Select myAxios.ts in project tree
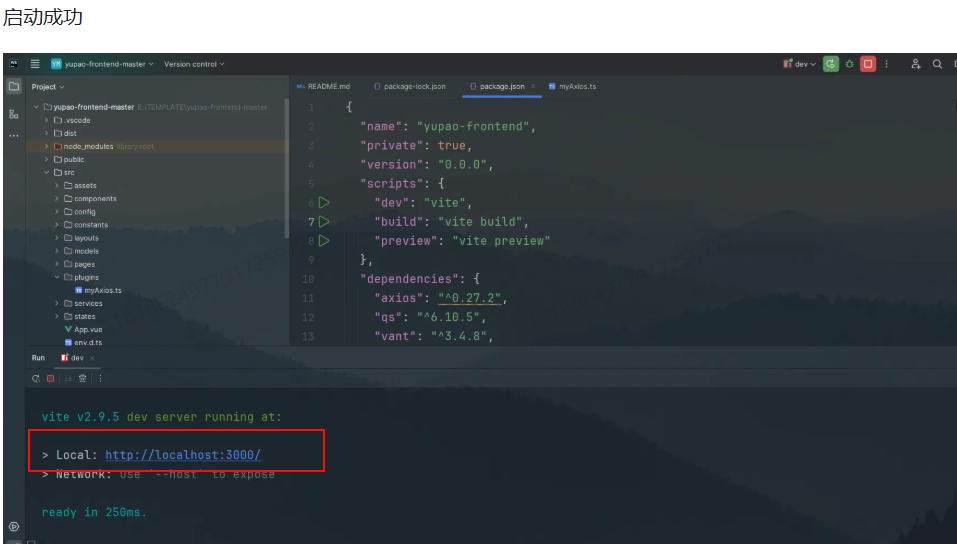957x544 pixels. pyautogui.click(x=98, y=291)
